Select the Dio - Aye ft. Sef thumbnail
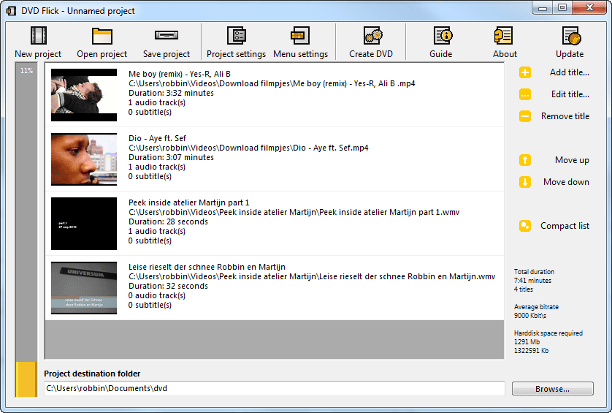The height and width of the screenshot is (413, 612). pyautogui.click(x=84, y=159)
